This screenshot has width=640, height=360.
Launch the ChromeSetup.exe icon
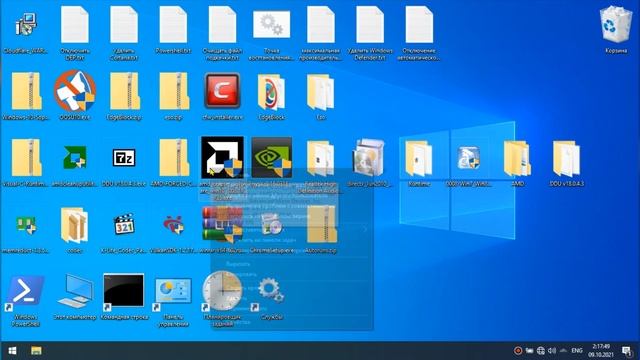(x=271, y=224)
